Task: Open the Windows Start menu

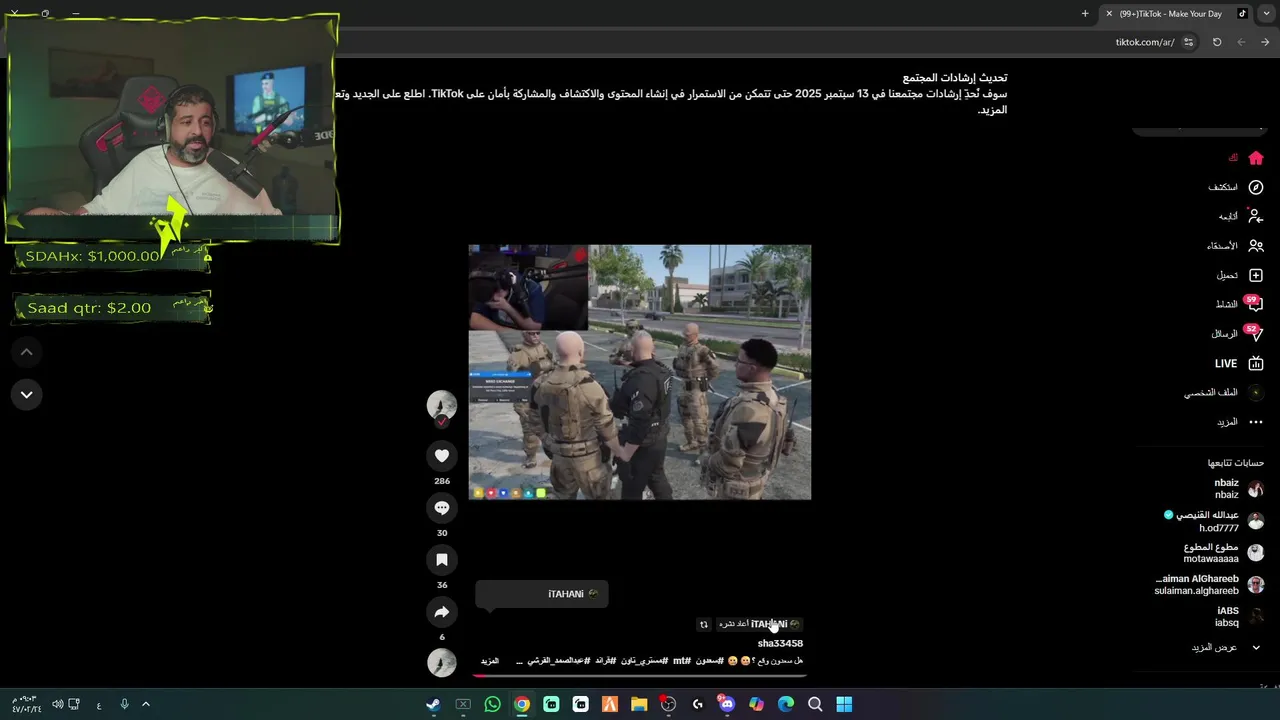Action: (x=844, y=704)
